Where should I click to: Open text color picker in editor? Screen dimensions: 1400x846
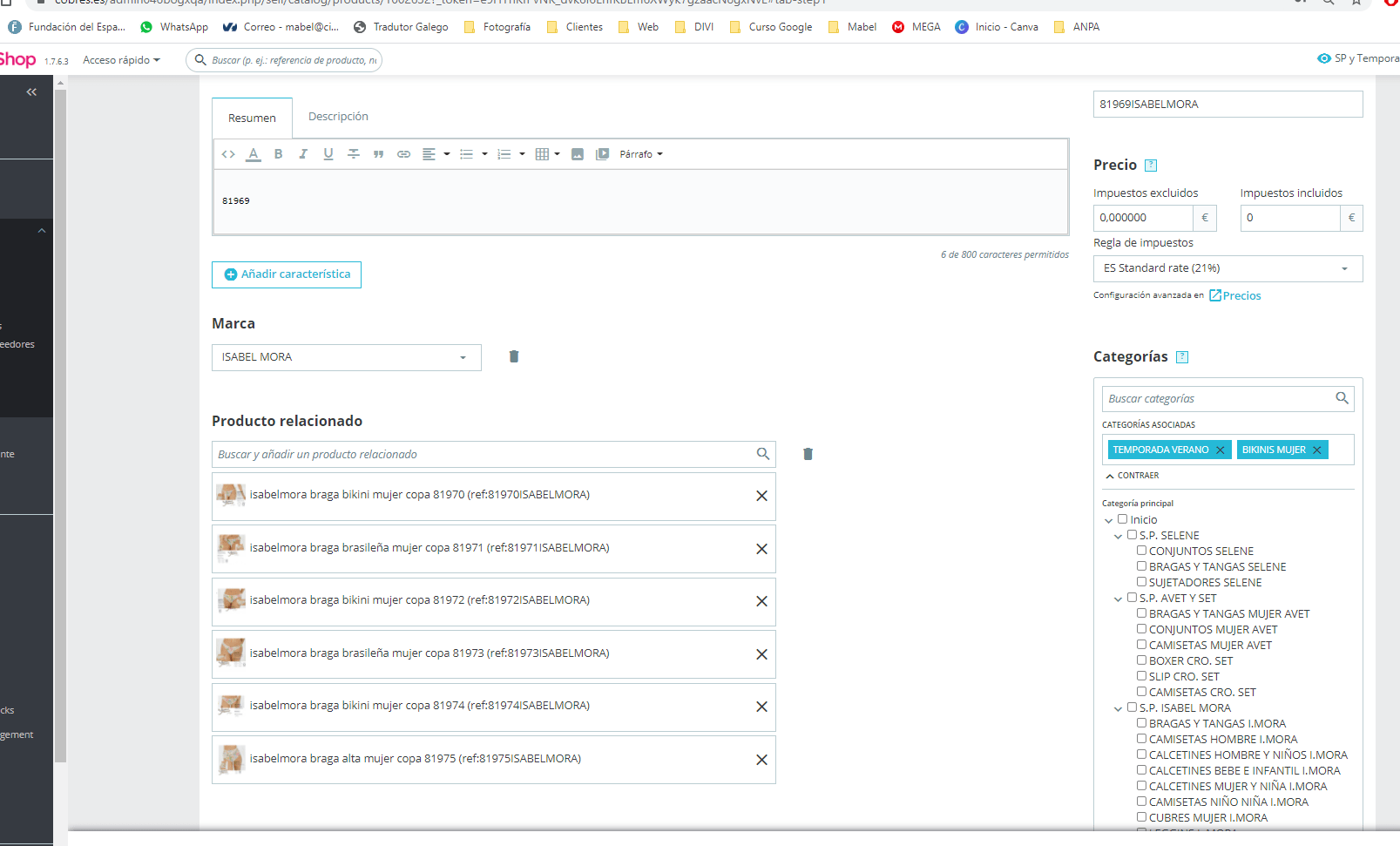pos(254,154)
